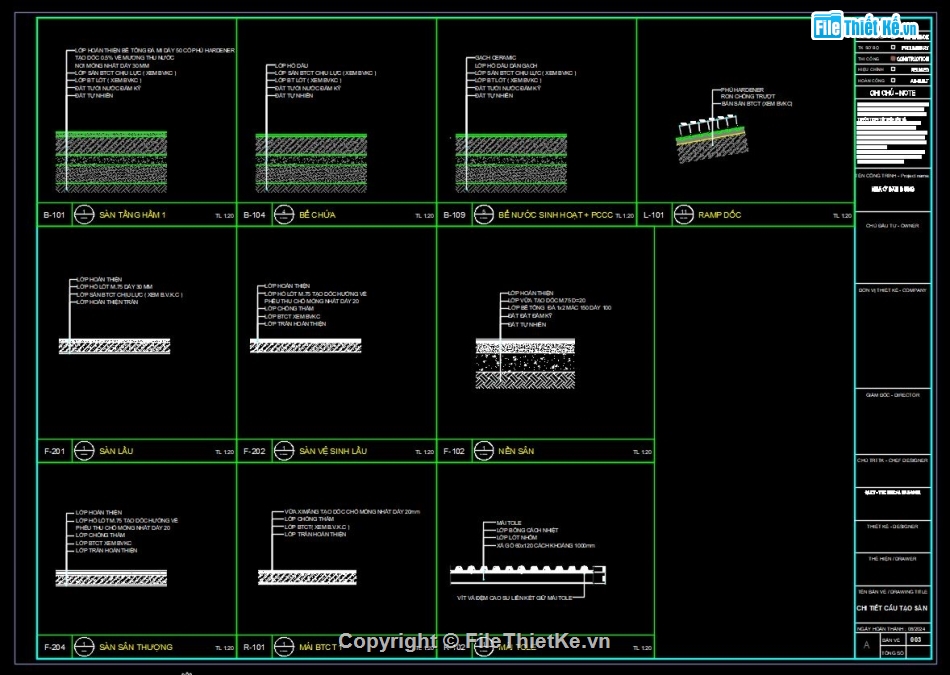Select the B-109 water tank section drawing

coord(511,164)
